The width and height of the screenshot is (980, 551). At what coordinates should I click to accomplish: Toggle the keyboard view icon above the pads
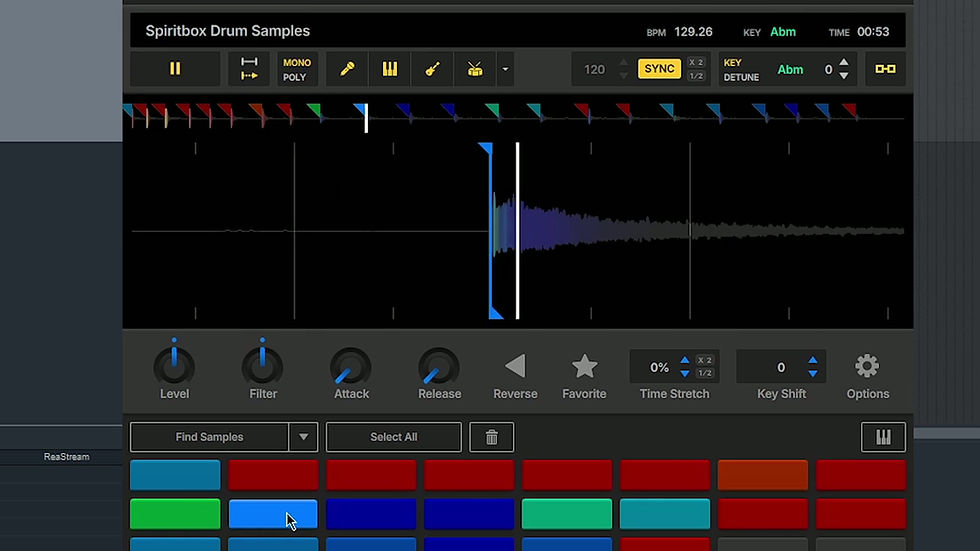pos(883,437)
